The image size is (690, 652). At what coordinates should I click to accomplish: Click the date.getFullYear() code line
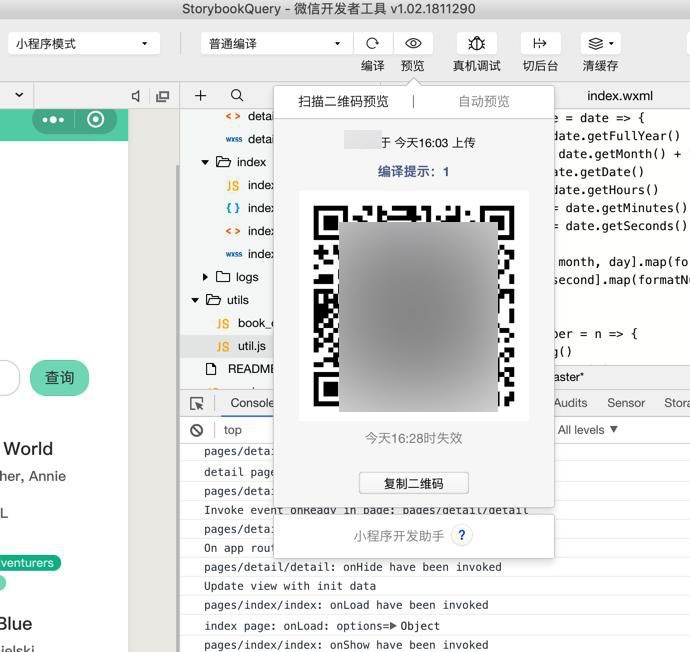[x=617, y=136]
